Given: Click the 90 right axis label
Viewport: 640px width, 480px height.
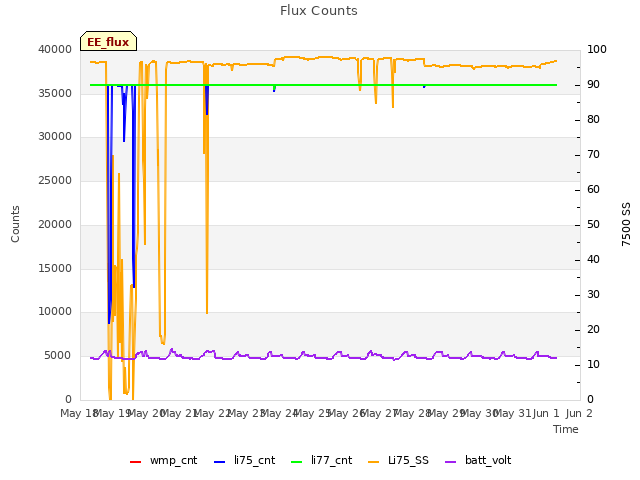Looking at the screenshot, I should pyautogui.click(x=593, y=84).
